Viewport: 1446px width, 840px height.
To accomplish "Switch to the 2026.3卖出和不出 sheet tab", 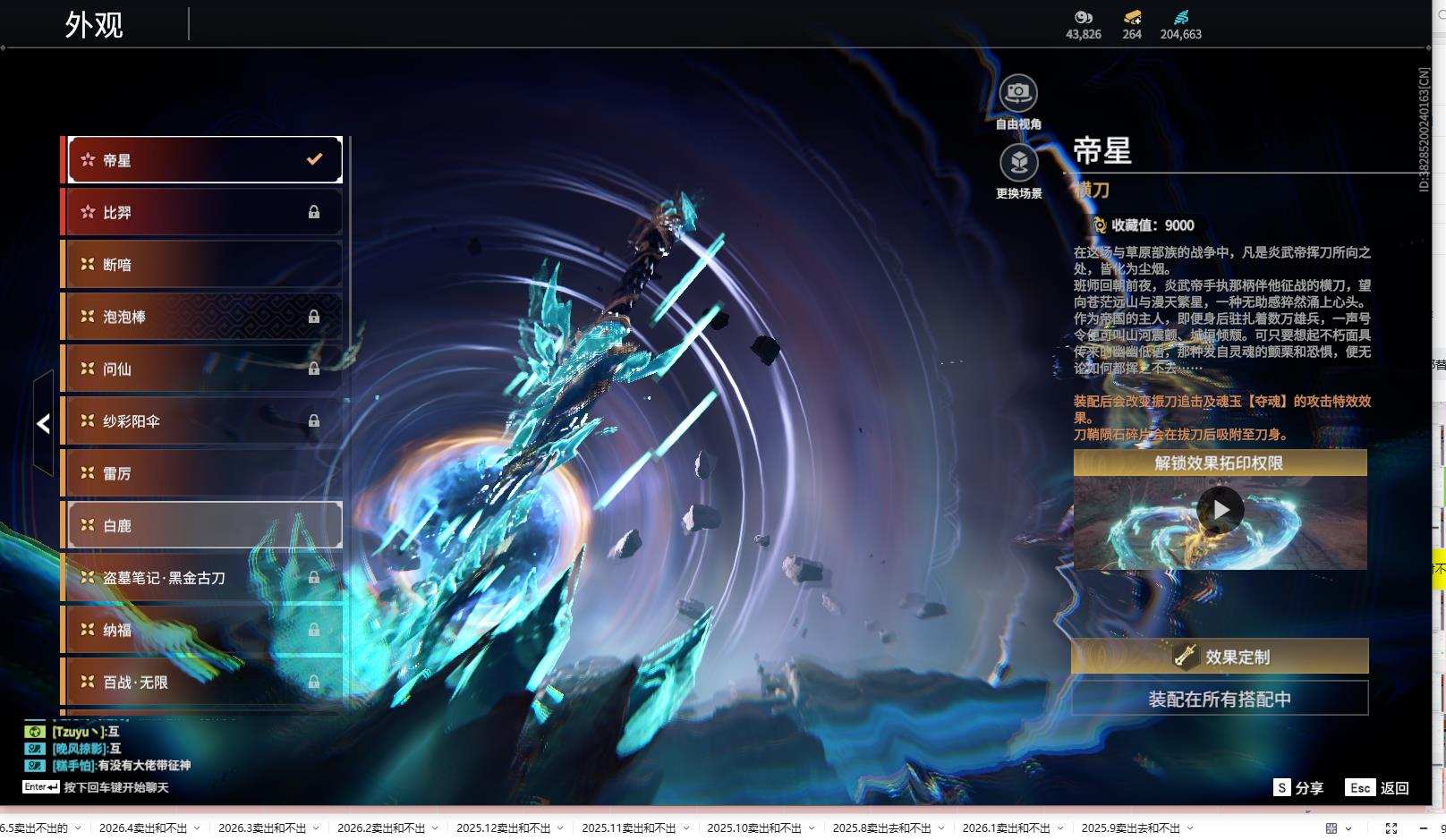I will 262,828.
